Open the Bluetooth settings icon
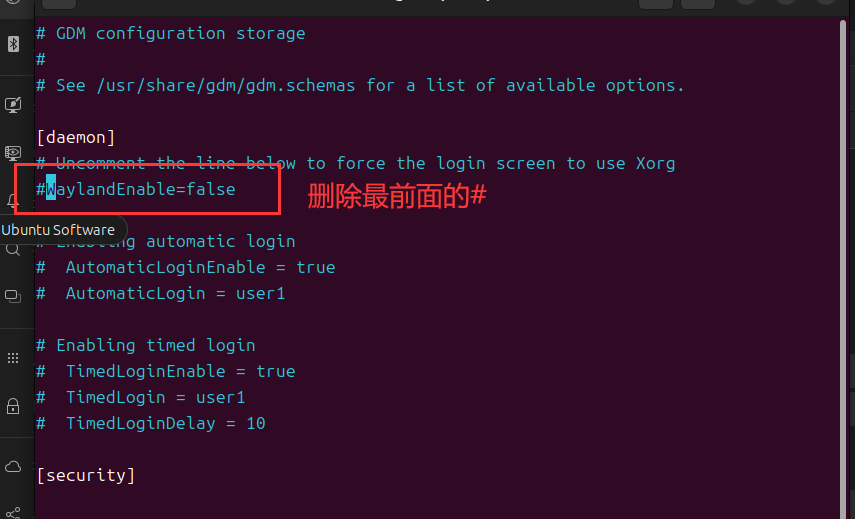Screen dimensions: 855x519 (x=13, y=44)
